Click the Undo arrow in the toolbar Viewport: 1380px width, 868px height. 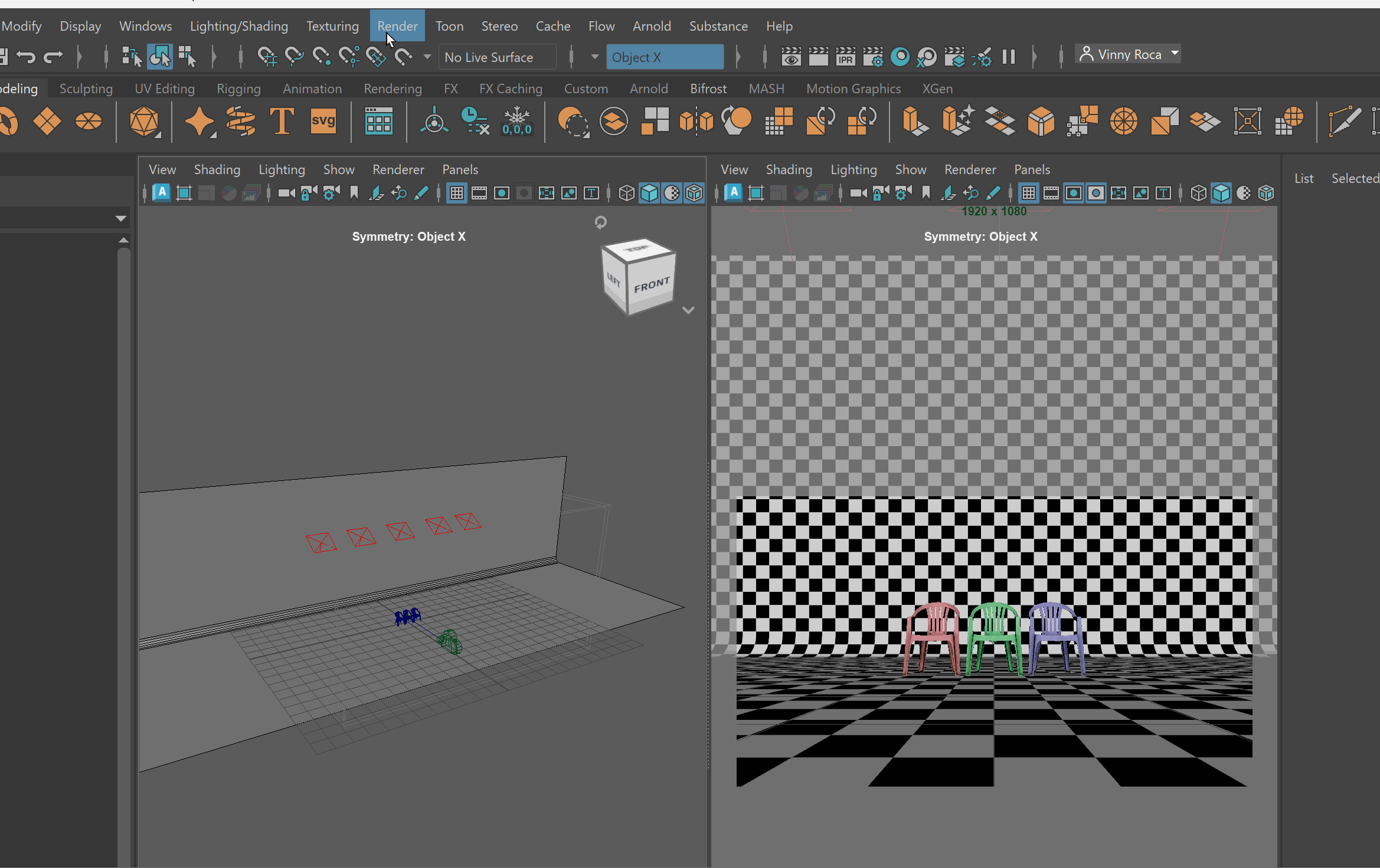click(x=26, y=56)
